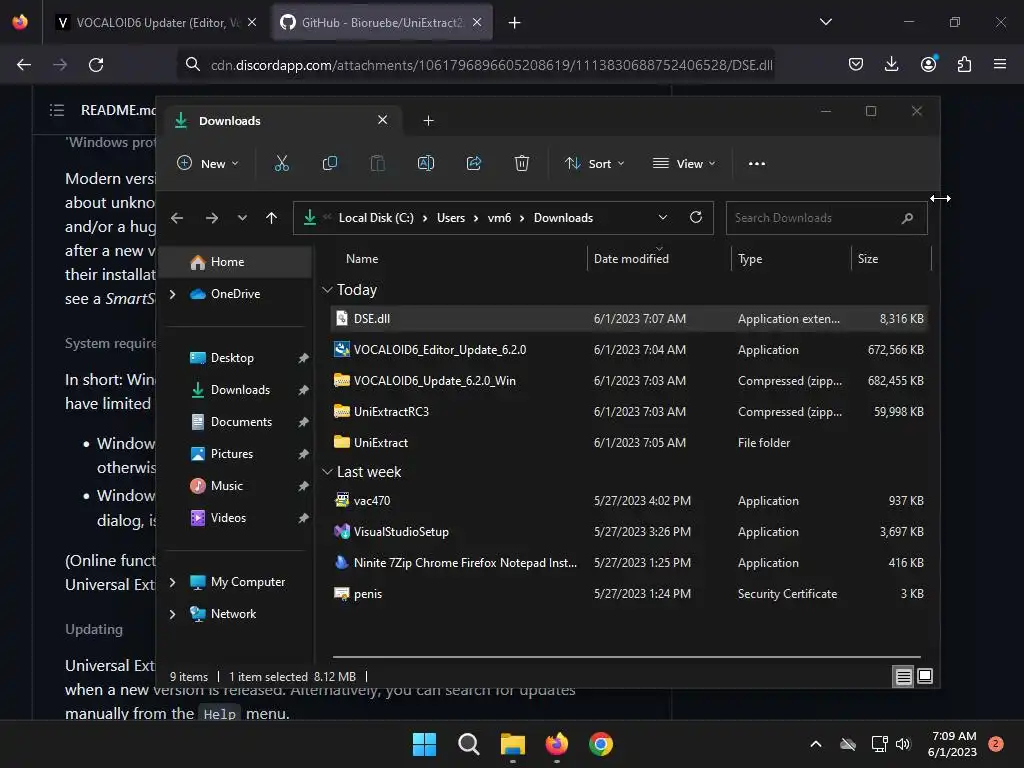Open Firefox downloads panel
The image size is (1024, 768).
[891, 64]
